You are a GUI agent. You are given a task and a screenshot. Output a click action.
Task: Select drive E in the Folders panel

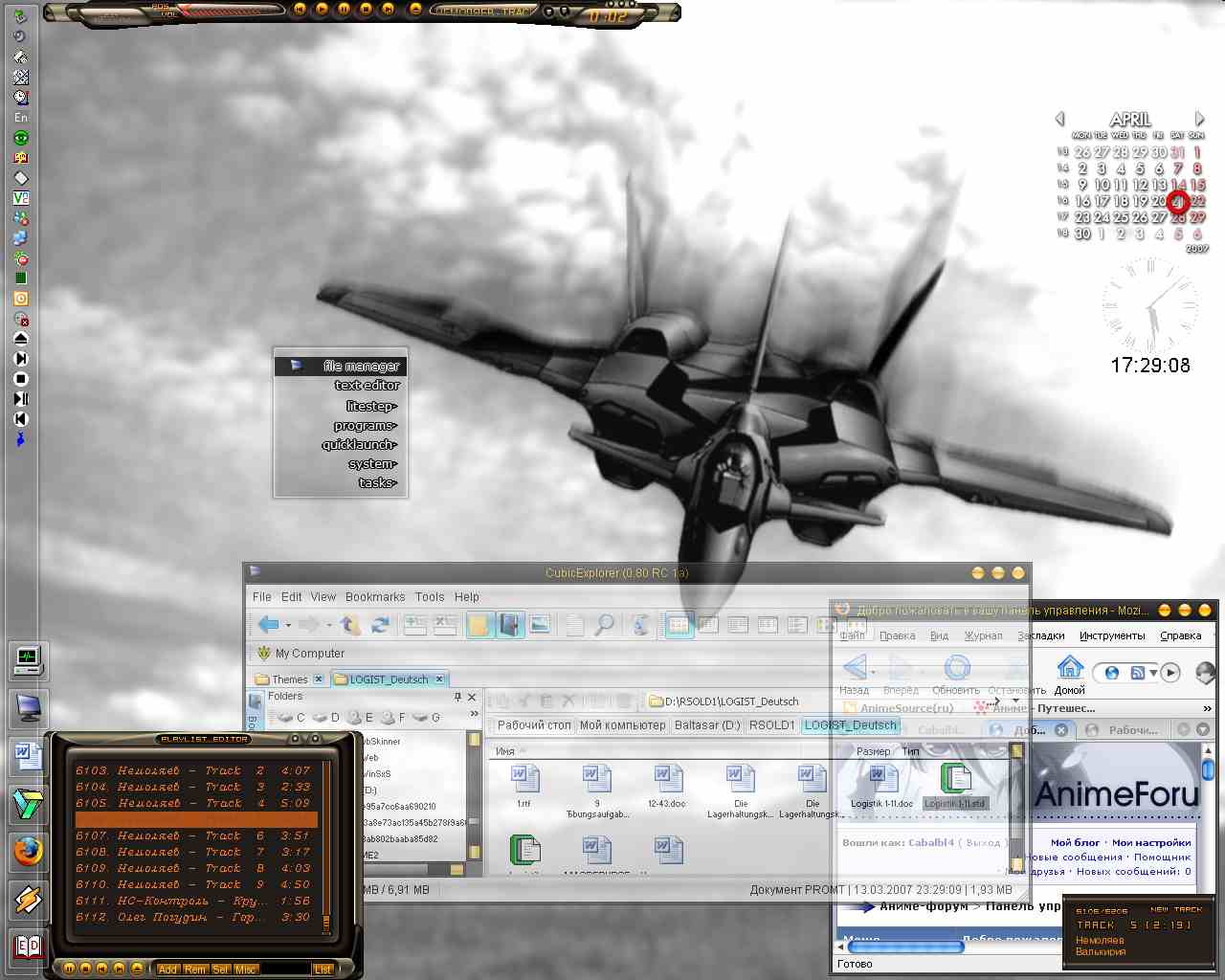point(360,717)
